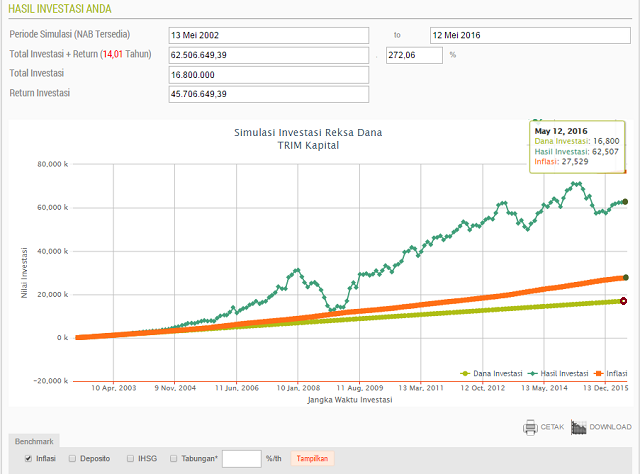Click the Total Investasi field 16.800.000
640x474 pixels.
point(269,75)
